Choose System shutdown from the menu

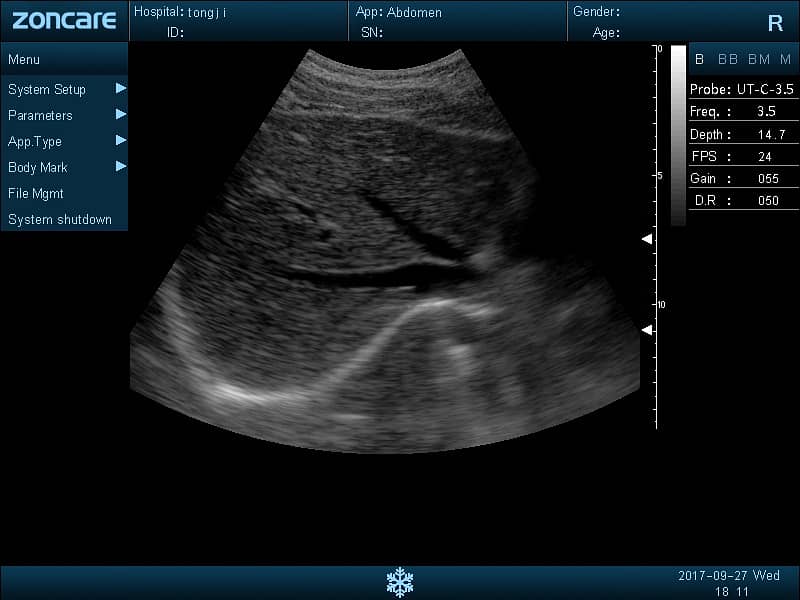60,219
